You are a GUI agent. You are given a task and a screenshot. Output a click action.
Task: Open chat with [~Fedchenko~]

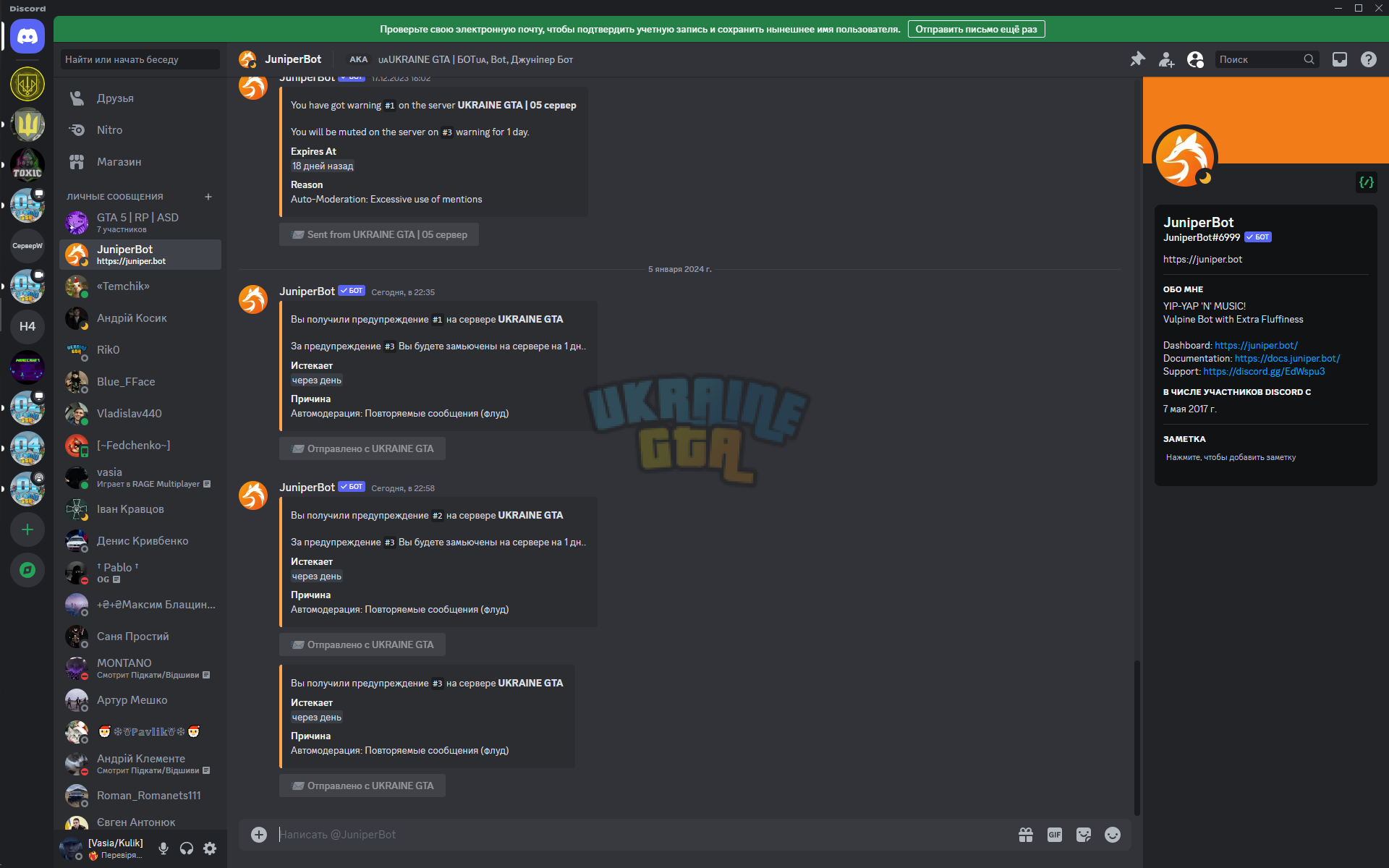140,446
